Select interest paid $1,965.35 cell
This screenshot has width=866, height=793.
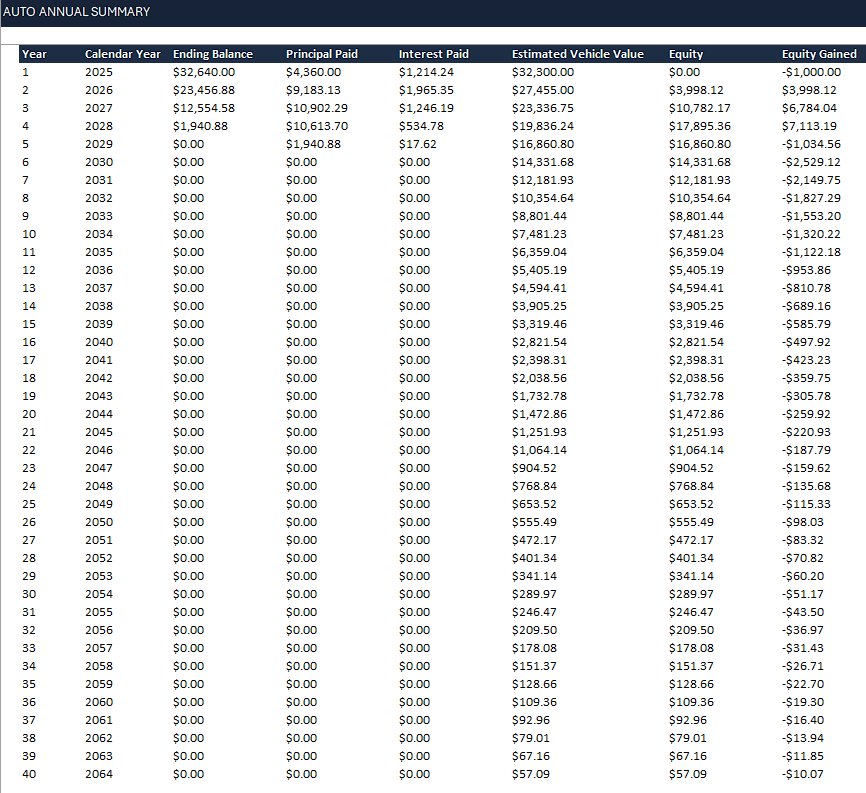[x=426, y=90]
